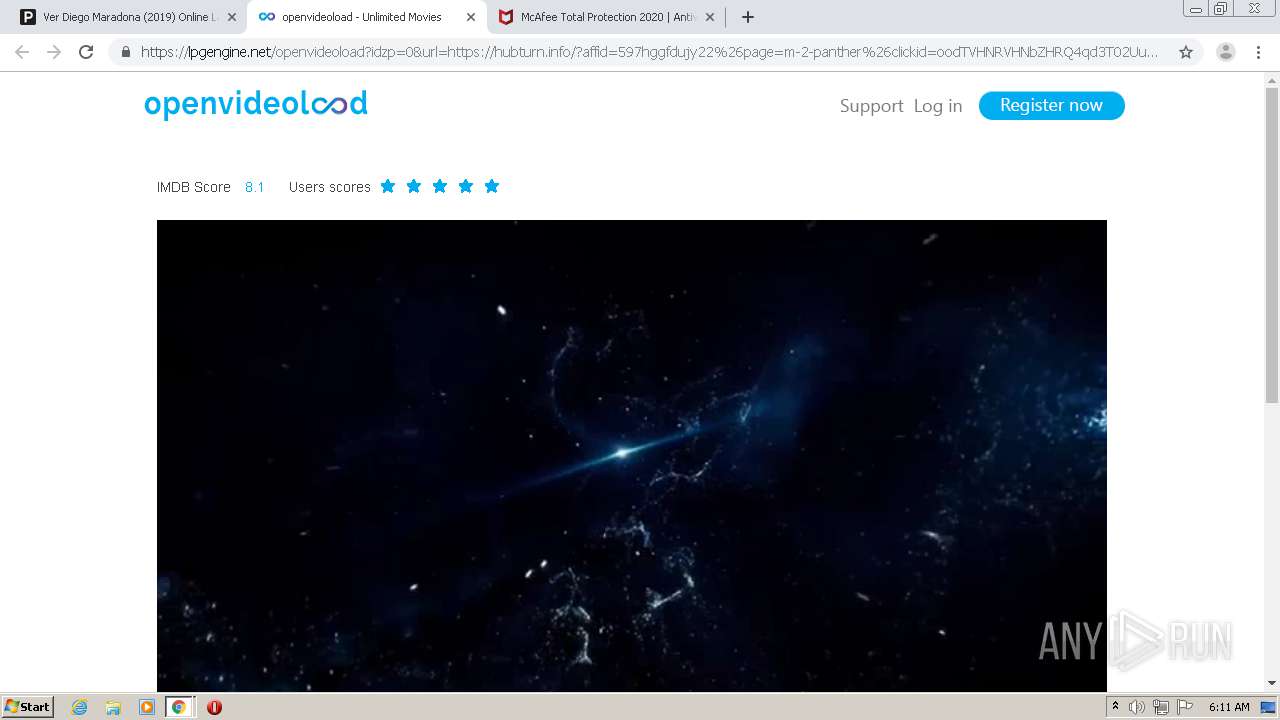
Task: Click the video player preview
Action: (632, 455)
